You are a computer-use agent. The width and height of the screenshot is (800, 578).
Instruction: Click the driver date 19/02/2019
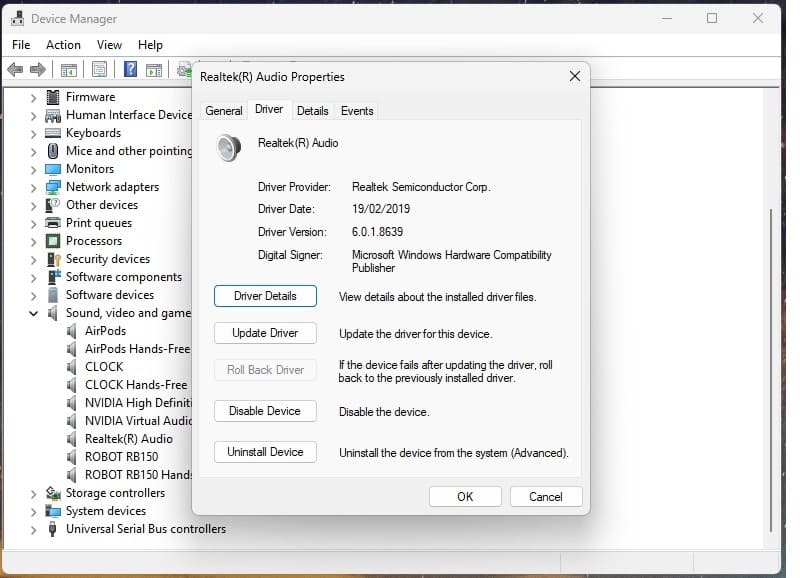(x=381, y=209)
